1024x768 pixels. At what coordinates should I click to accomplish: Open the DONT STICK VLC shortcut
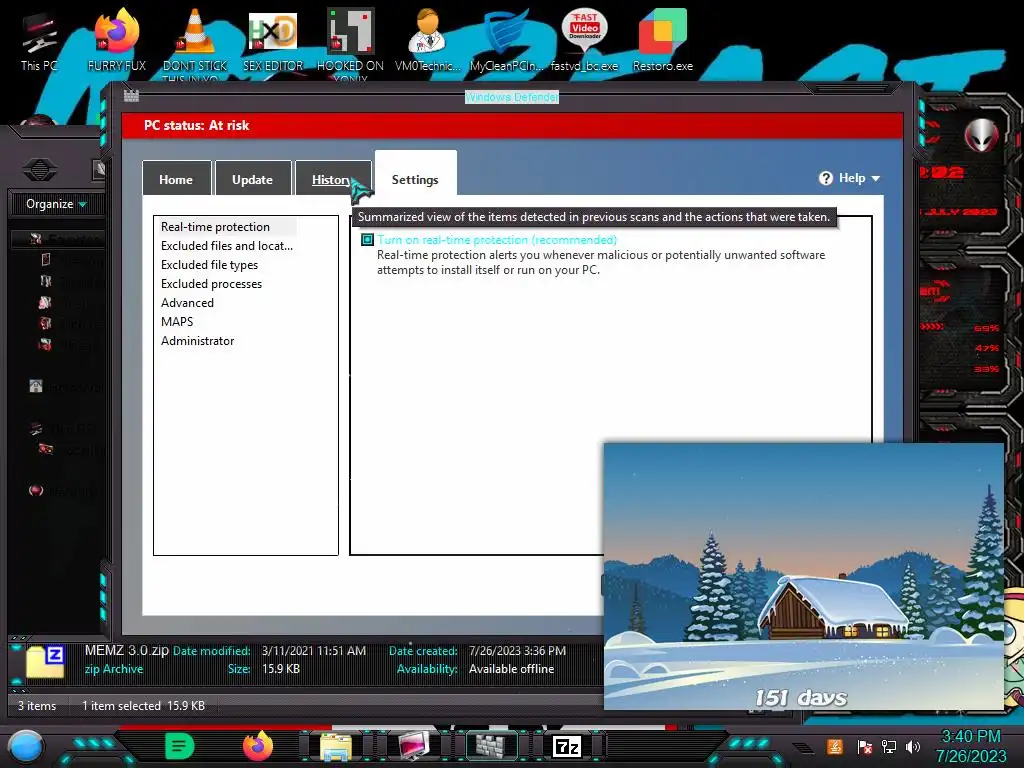point(195,42)
